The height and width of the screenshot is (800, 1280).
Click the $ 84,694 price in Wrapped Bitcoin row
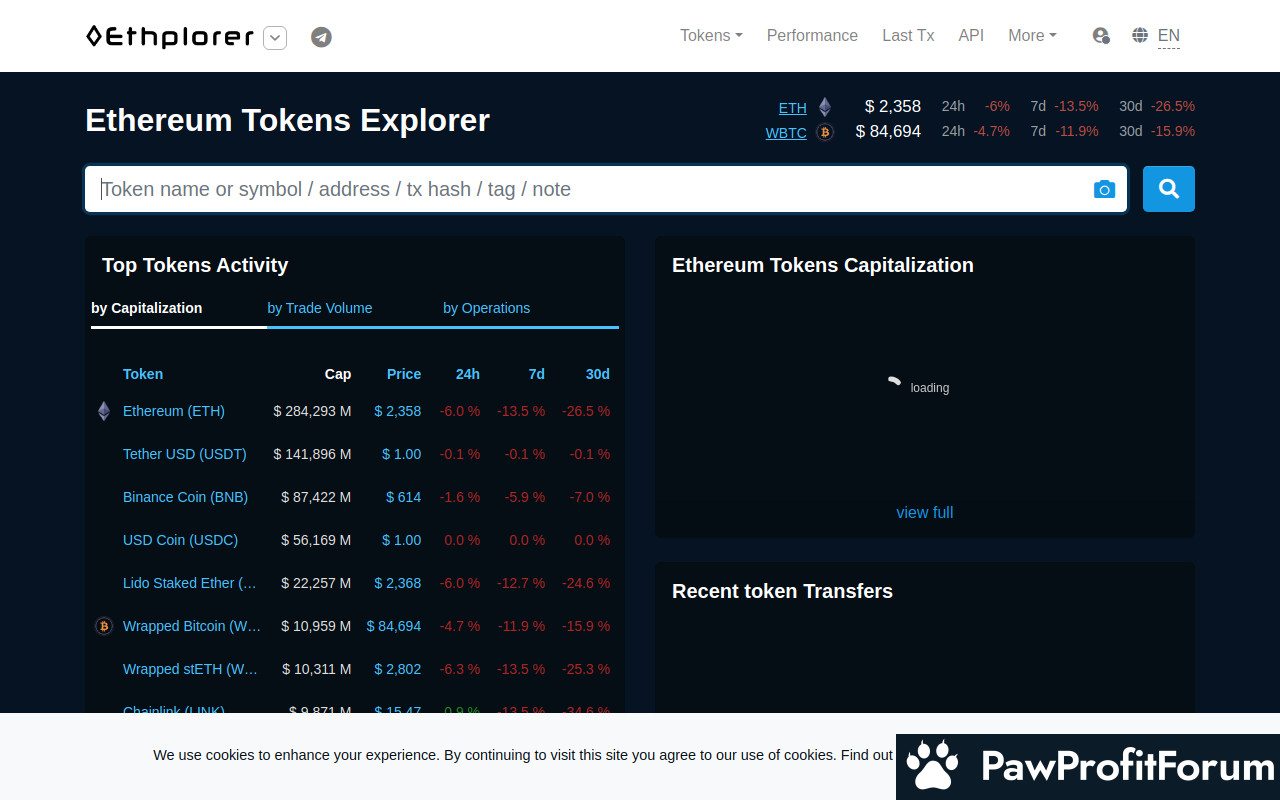(394, 626)
